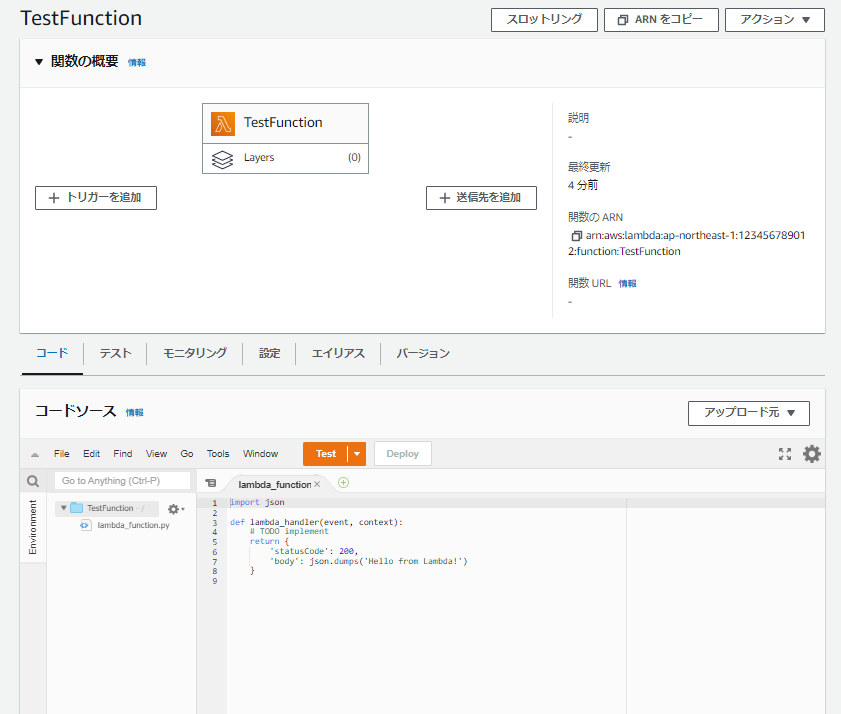The width and height of the screenshot is (841, 714).
Task: Run the orange Test button
Action: (x=326, y=454)
